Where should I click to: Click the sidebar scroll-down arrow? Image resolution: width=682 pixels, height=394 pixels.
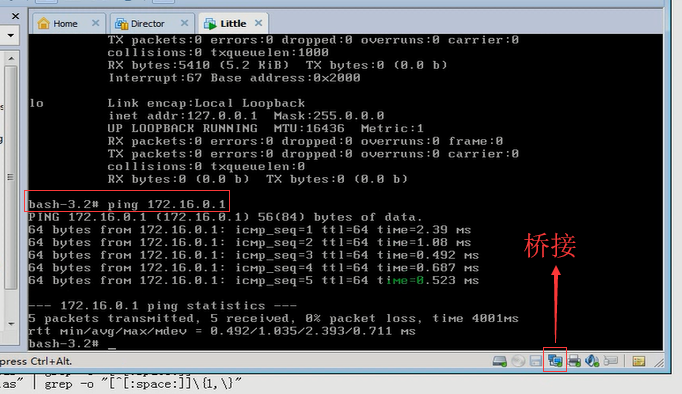pyautogui.click(x=11, y=324)
